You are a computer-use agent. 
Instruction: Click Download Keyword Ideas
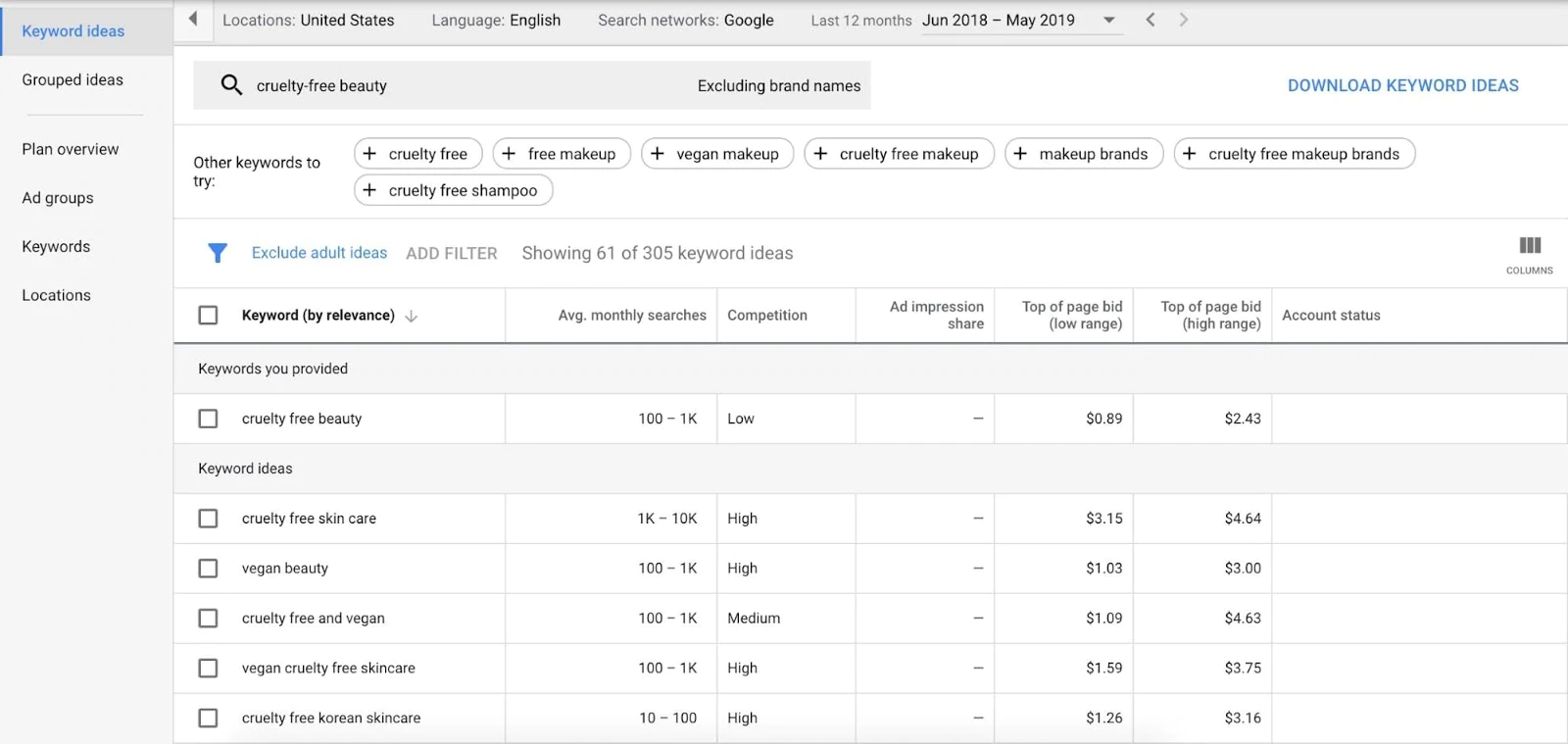point(1402,86)
